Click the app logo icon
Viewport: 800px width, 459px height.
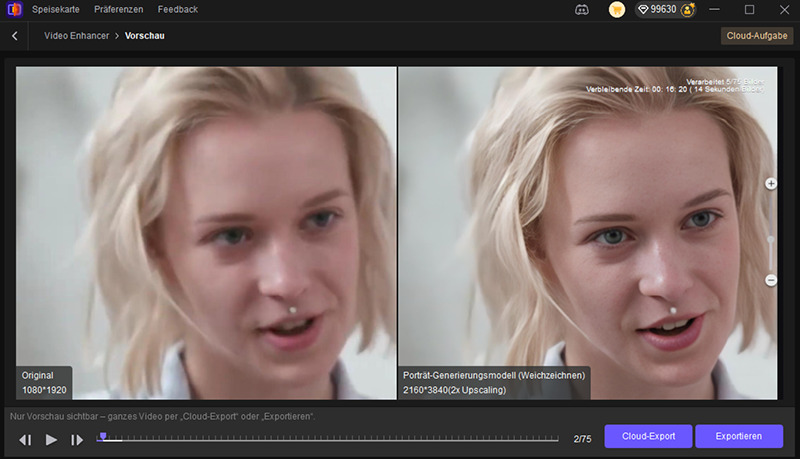tap(14, 9)
